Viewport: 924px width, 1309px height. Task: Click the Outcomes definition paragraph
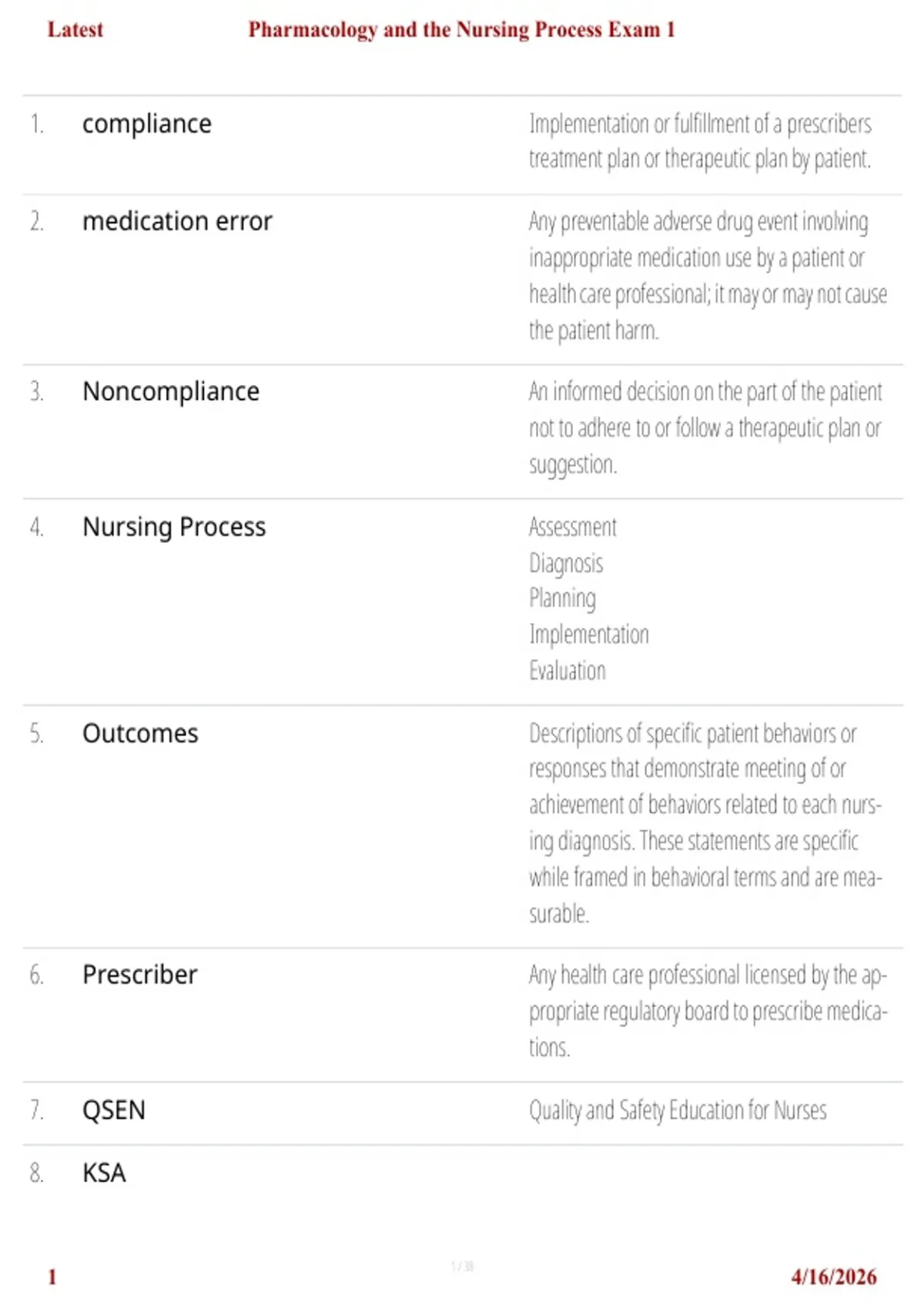pyautogui.click(x=705, y=823)
